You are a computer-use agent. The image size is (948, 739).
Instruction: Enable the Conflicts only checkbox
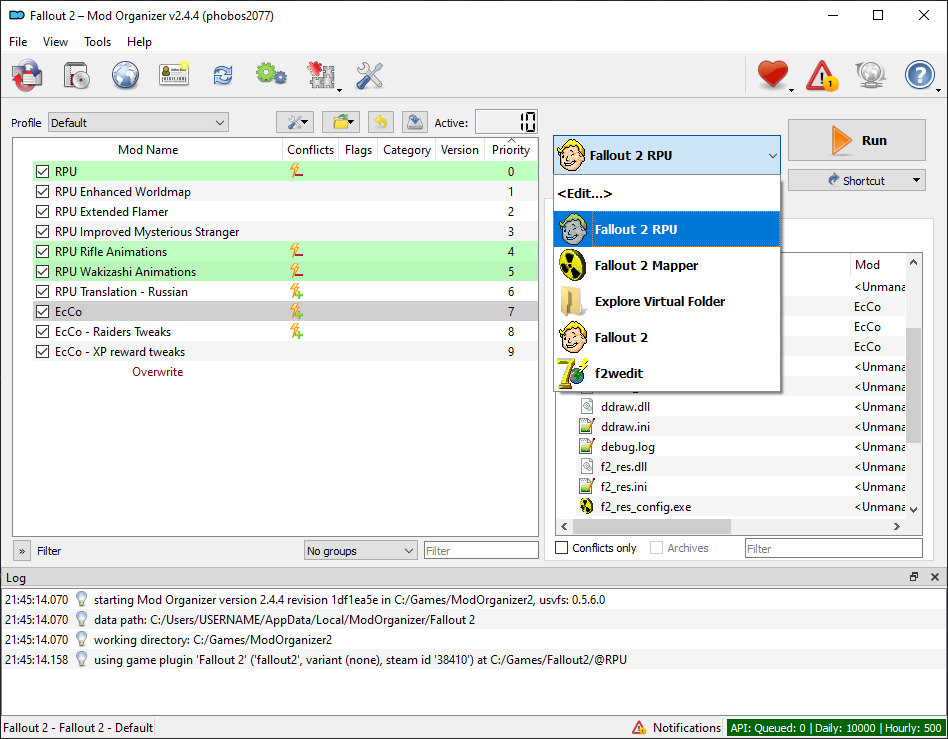click(562, 547)
